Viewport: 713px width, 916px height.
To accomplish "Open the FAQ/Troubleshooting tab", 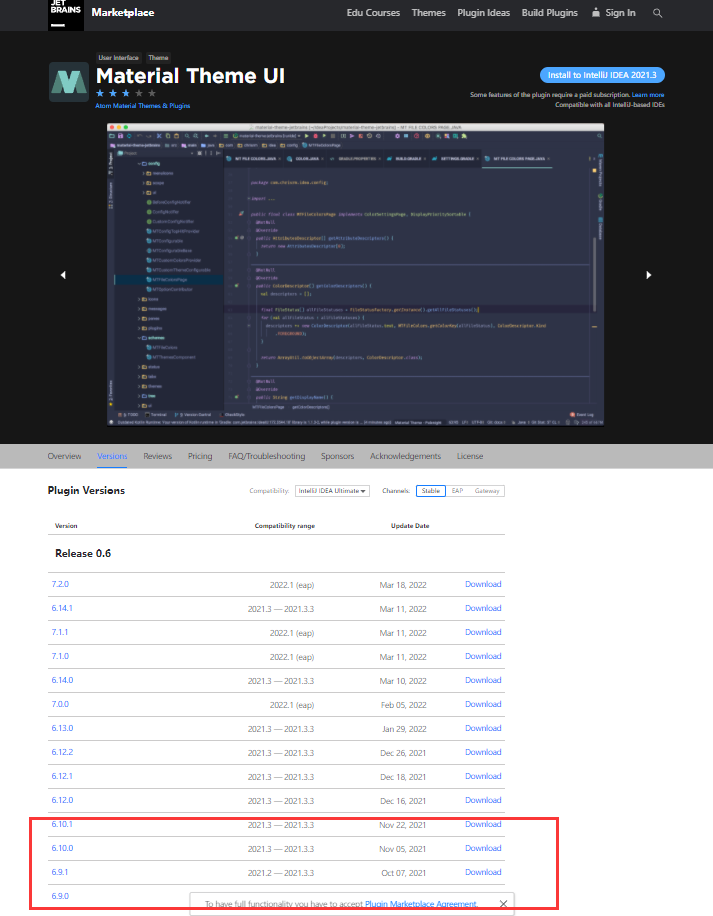I will 267,456.
